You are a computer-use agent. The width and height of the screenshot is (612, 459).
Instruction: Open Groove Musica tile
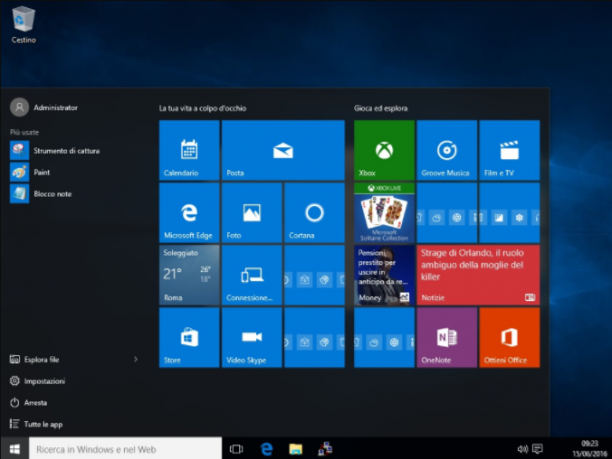447,150
